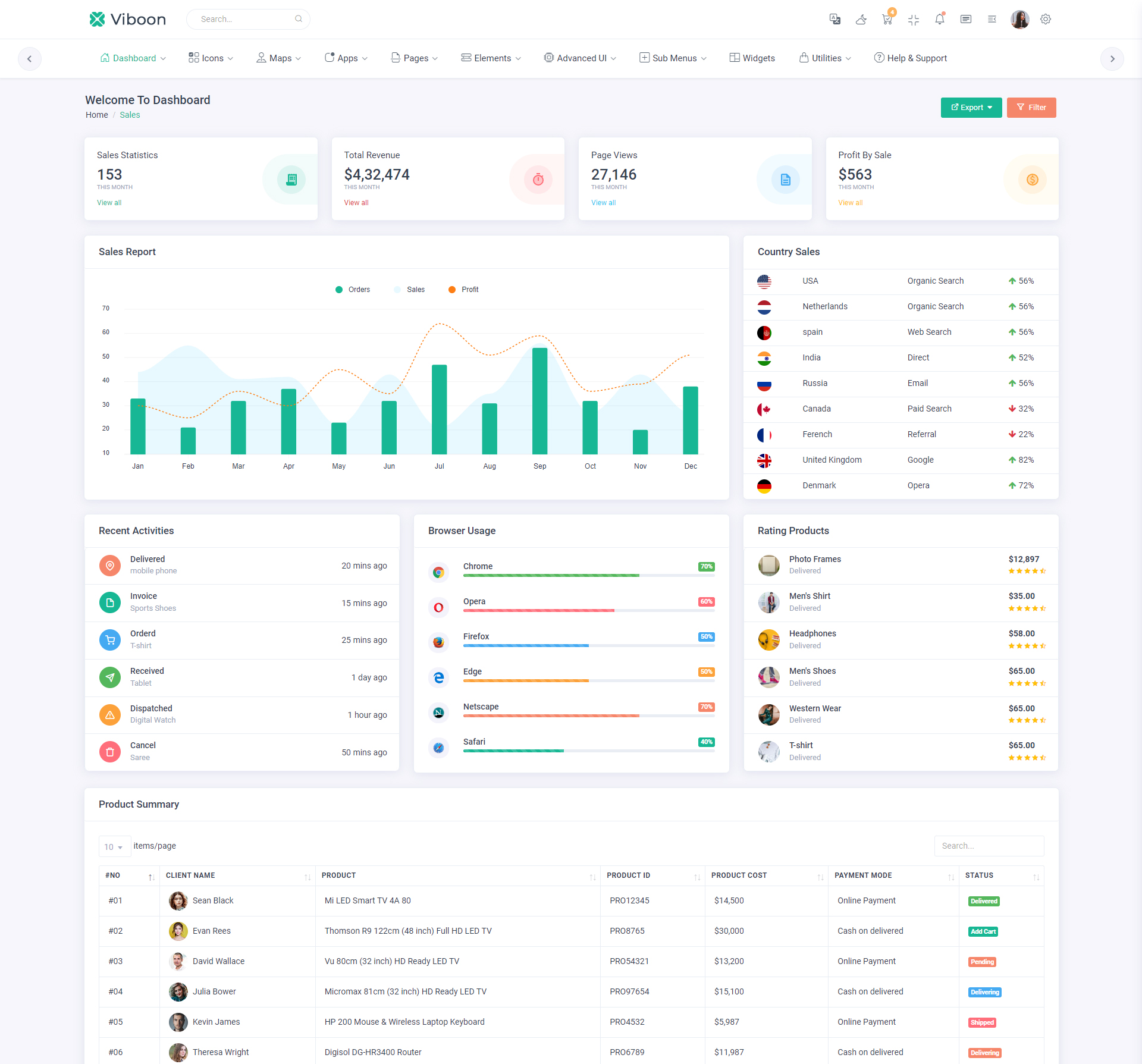Open the Apps menu
1142x1064 pixels.
[346, 58]
